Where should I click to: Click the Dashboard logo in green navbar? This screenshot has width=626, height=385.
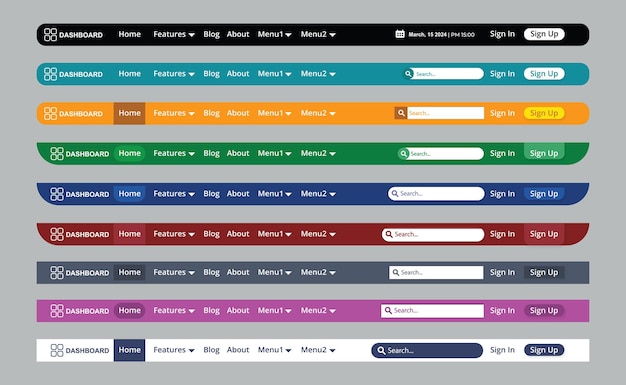click(x=79, y=153)
